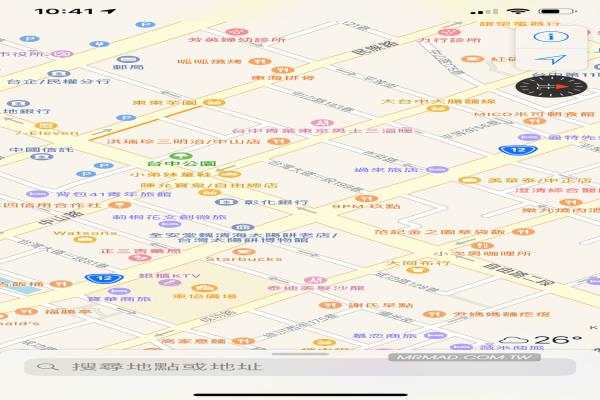Select the 市役所 purple pin

coord(62,54)
